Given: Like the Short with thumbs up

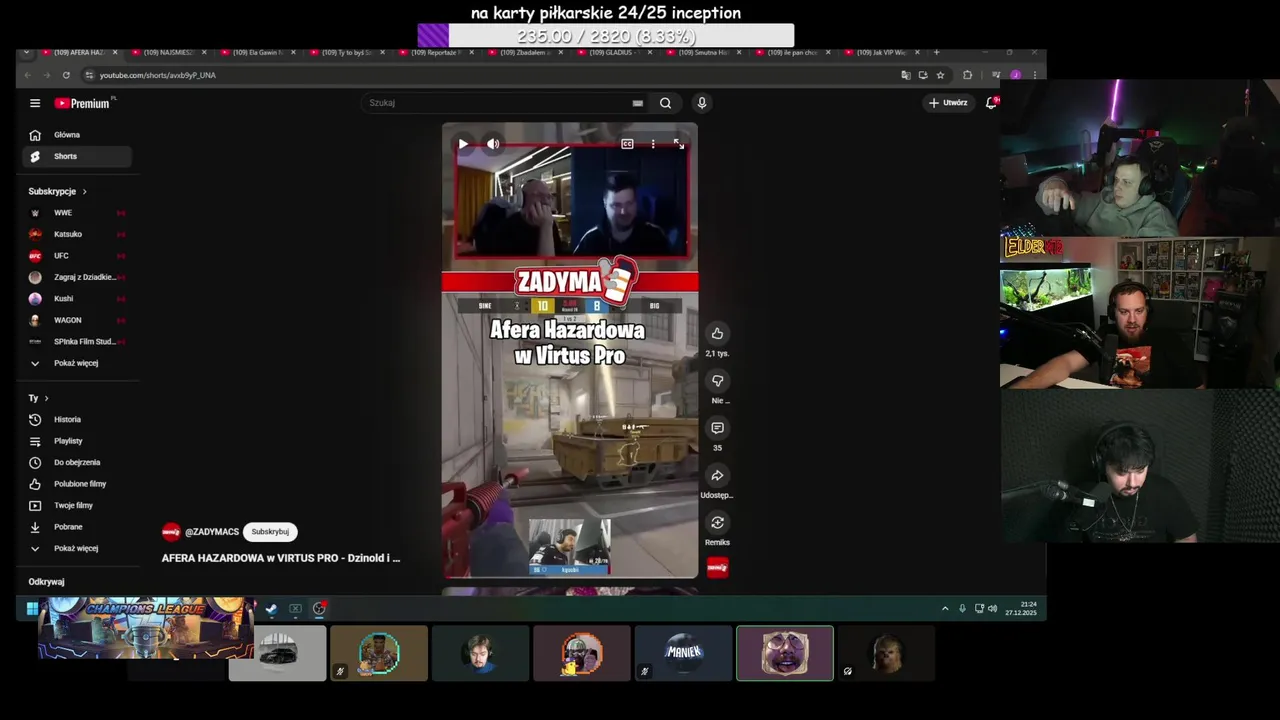Looking at the screenshot, I should [x=717, y=333].
